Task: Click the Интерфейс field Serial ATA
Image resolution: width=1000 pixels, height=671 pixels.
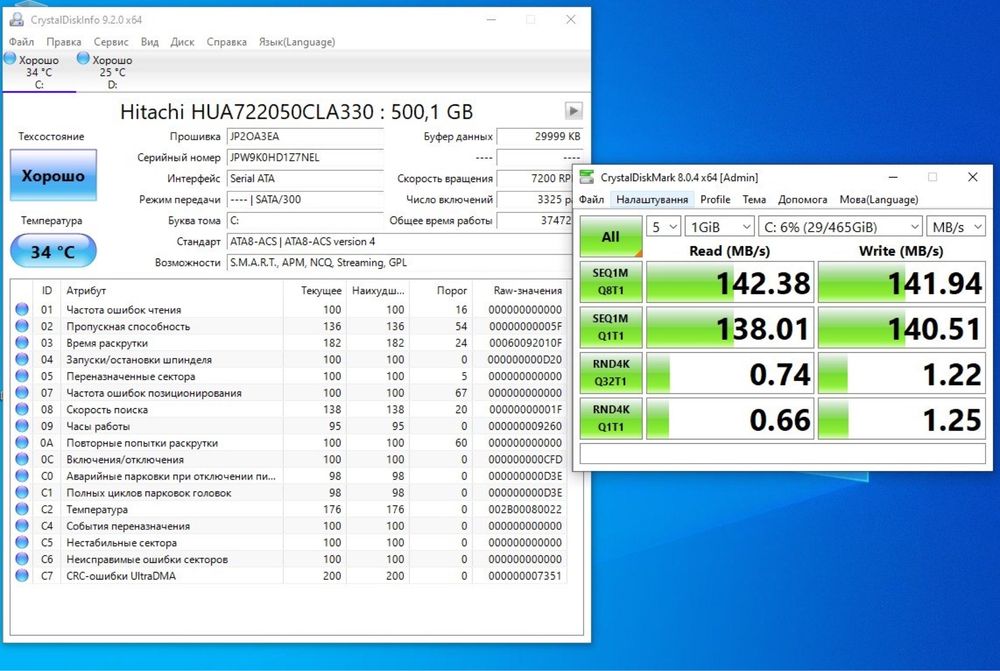Action: coord(305,179)
